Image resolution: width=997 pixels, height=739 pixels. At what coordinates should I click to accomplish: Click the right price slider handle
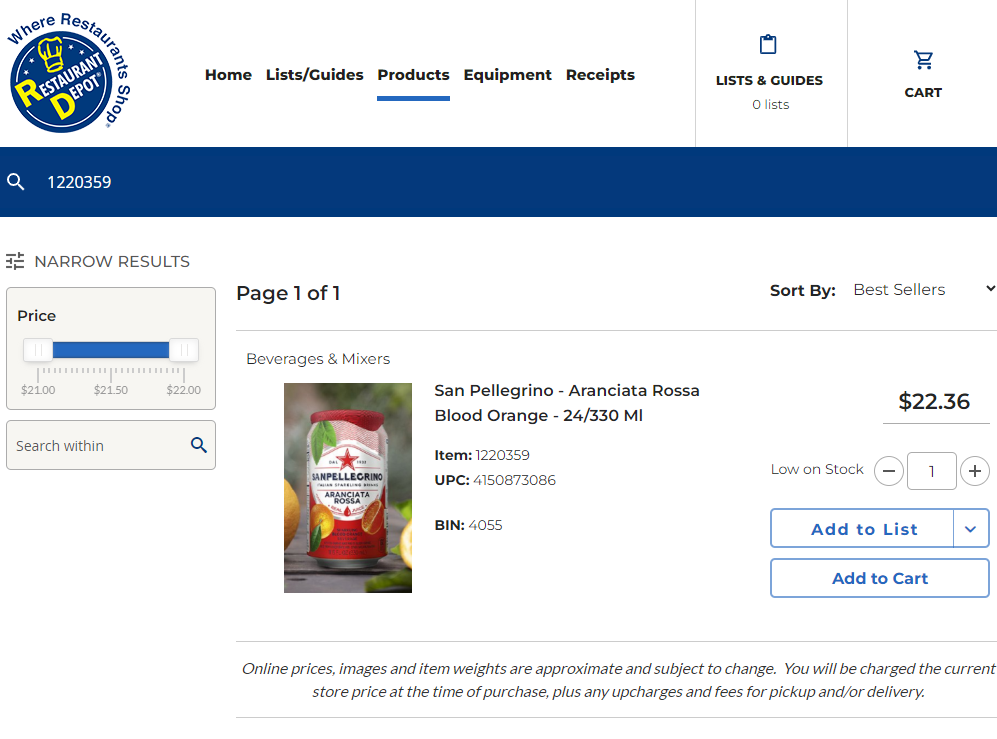tap(184, 350)
